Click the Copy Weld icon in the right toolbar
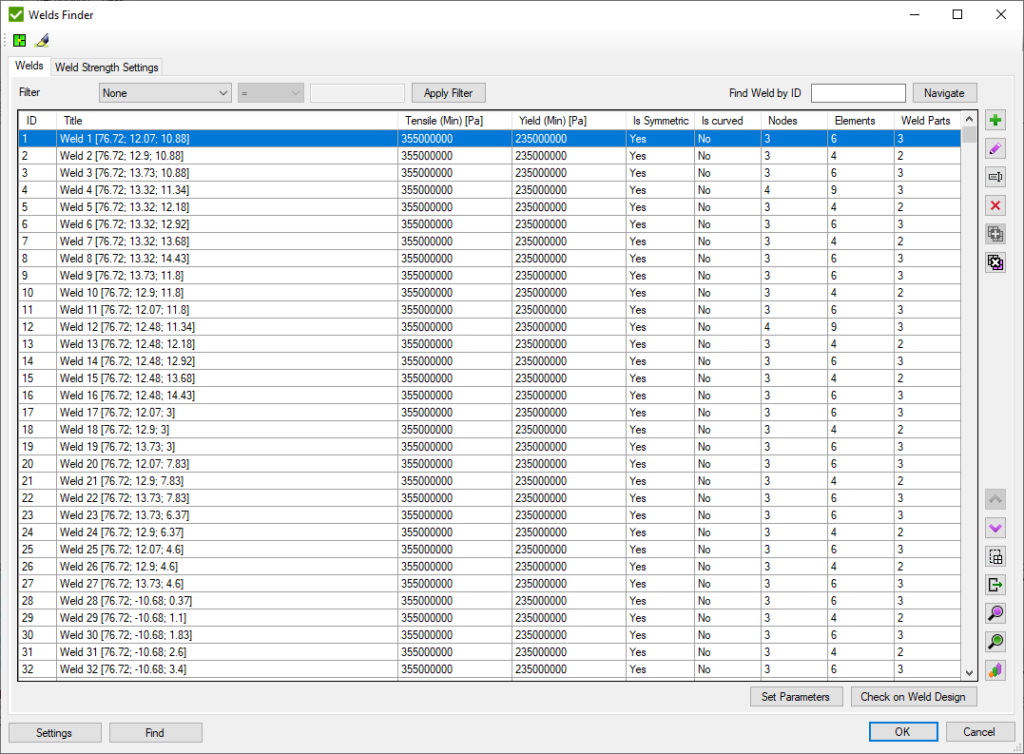 [x=995, y=233]
